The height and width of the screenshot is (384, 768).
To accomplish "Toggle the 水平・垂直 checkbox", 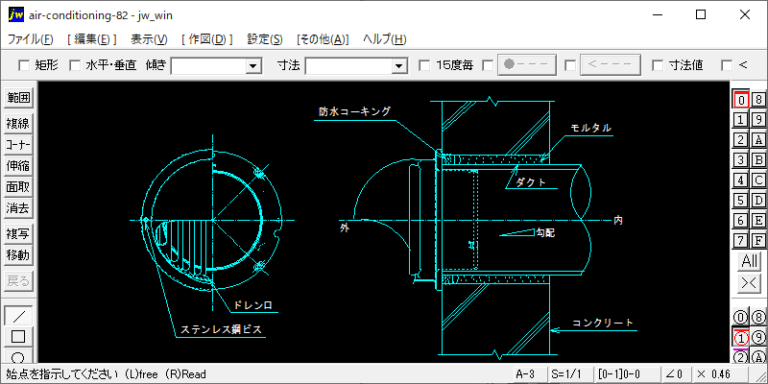I will 74,65.
